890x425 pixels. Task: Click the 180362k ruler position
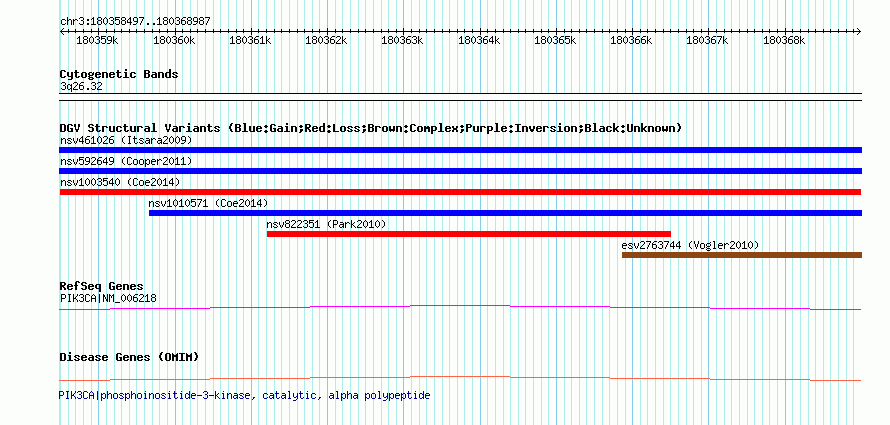click(327, 40)
